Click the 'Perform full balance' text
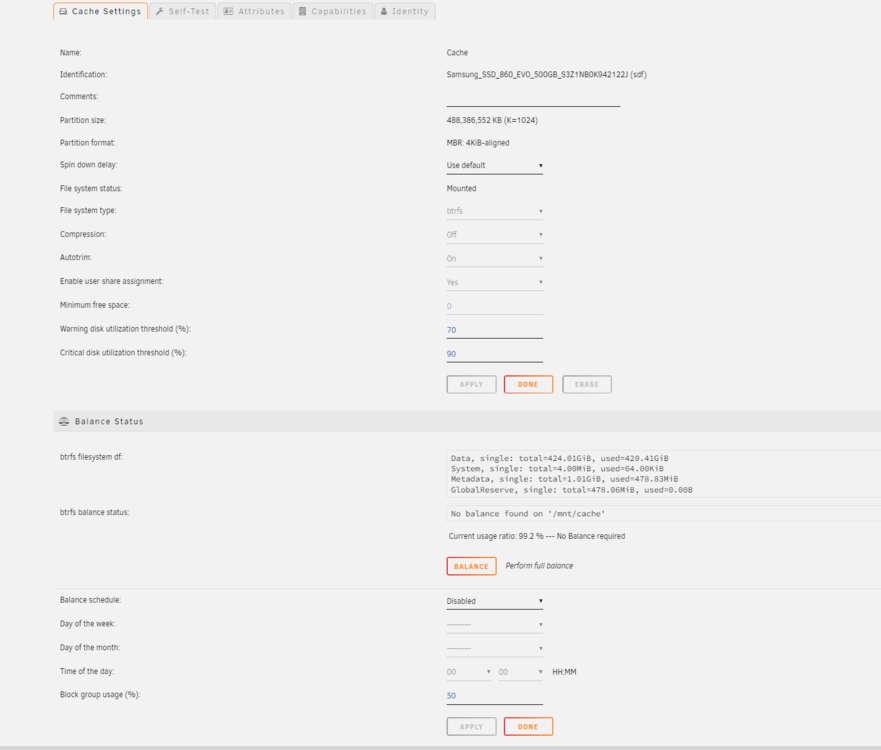The width and height of the screenshot is (881, 750). coord(539,566)
